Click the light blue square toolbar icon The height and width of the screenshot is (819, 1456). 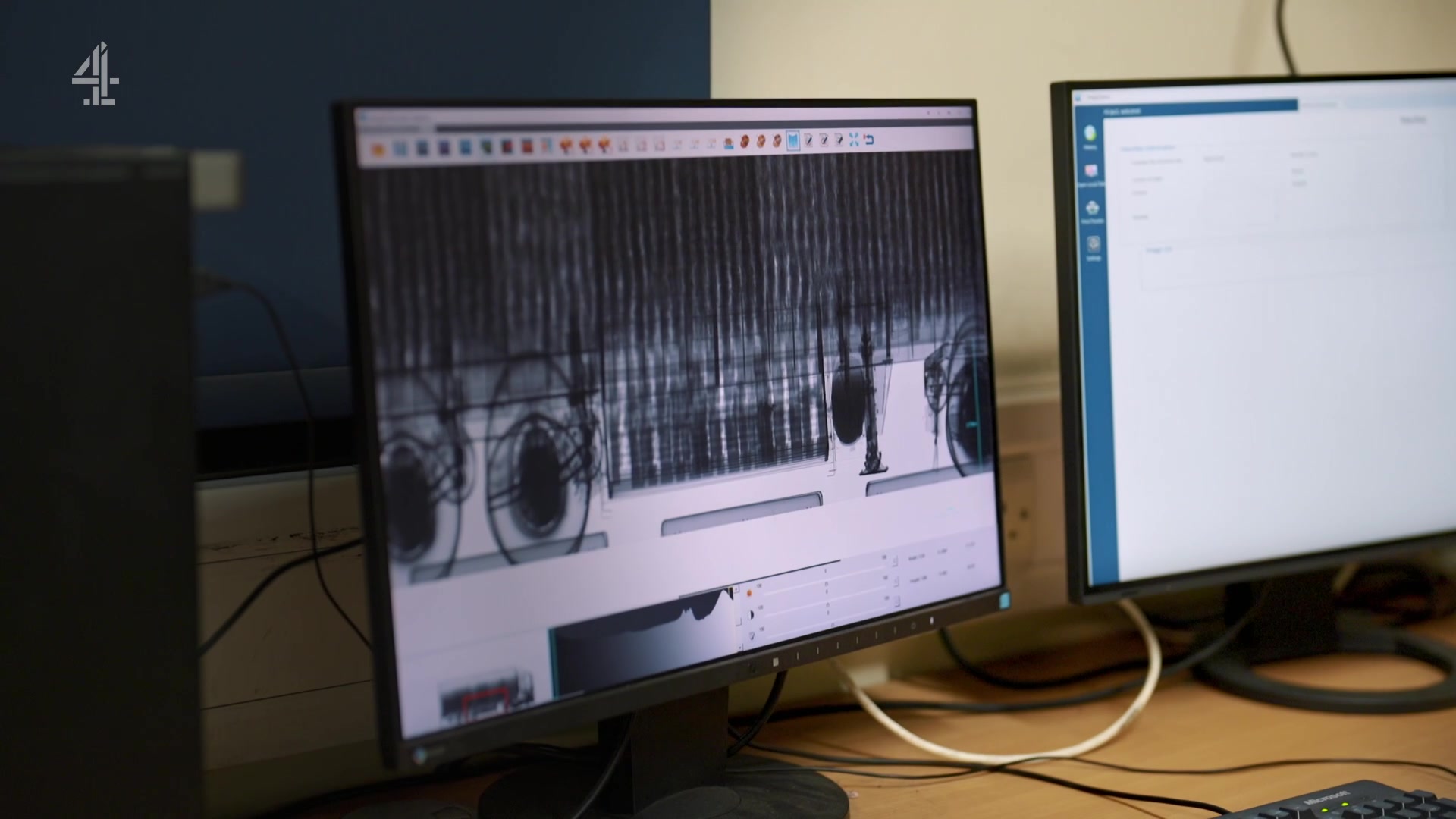click(x=400, y=148)
